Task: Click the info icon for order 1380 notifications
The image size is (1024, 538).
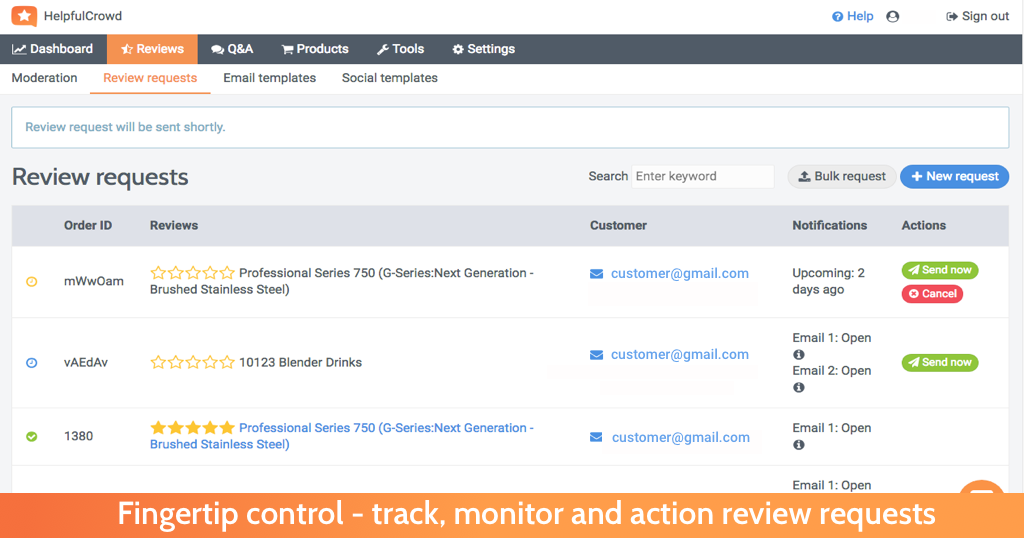Action: pyautogui.click(x=798, y=445)
